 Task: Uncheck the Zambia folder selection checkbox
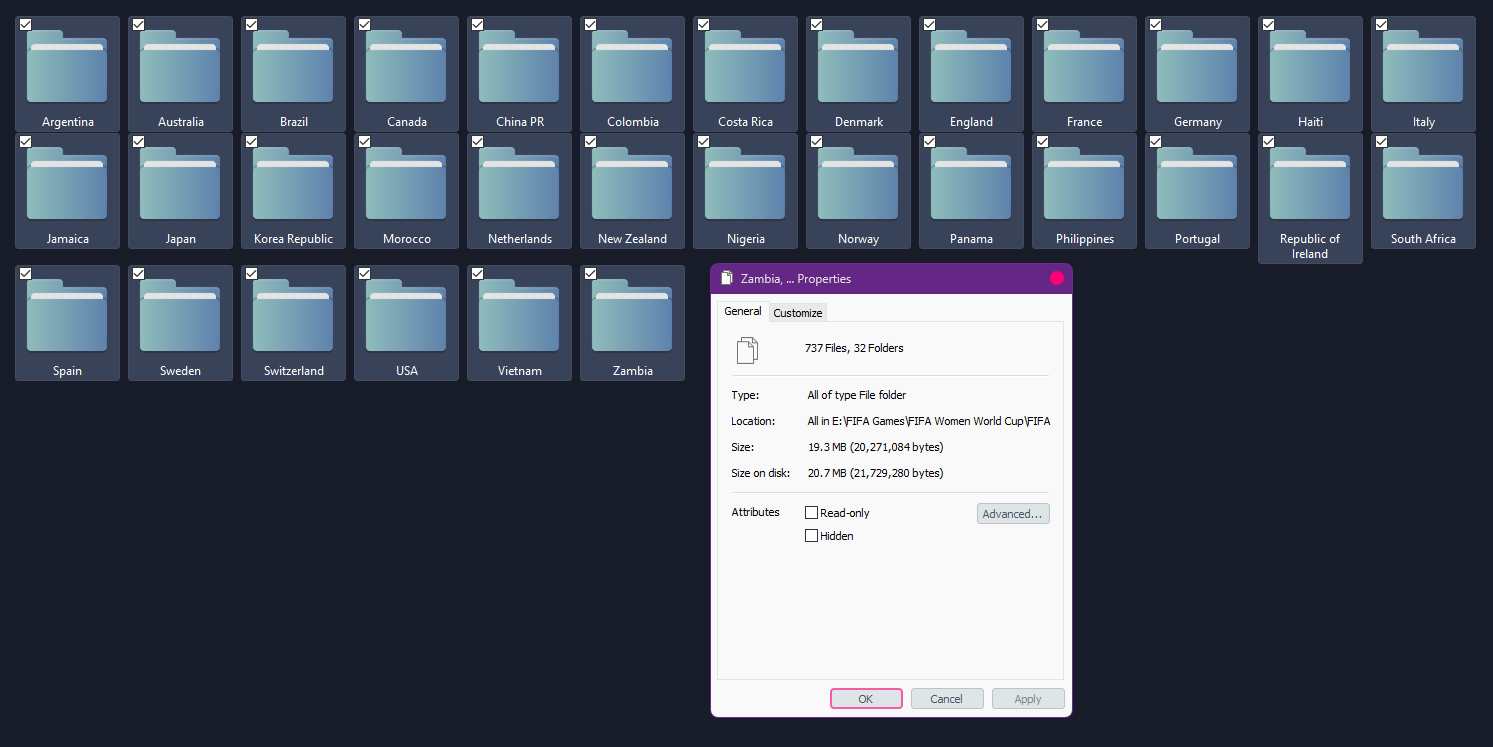[x=590, y=273]
